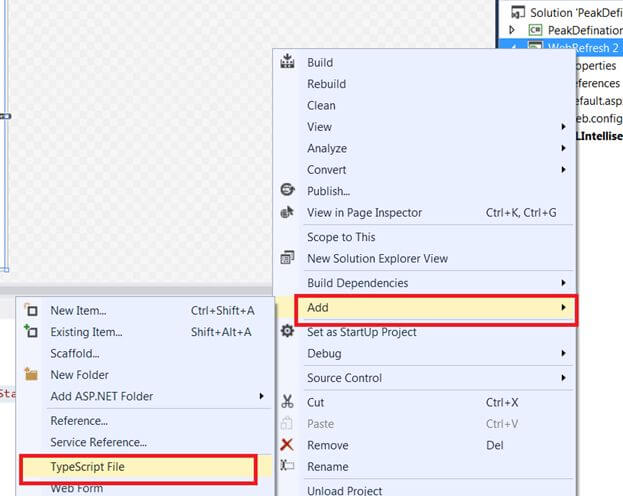This screenshot has height=496, width=623.
Task: Select the Source Control entry
Action: coord(425,378)
